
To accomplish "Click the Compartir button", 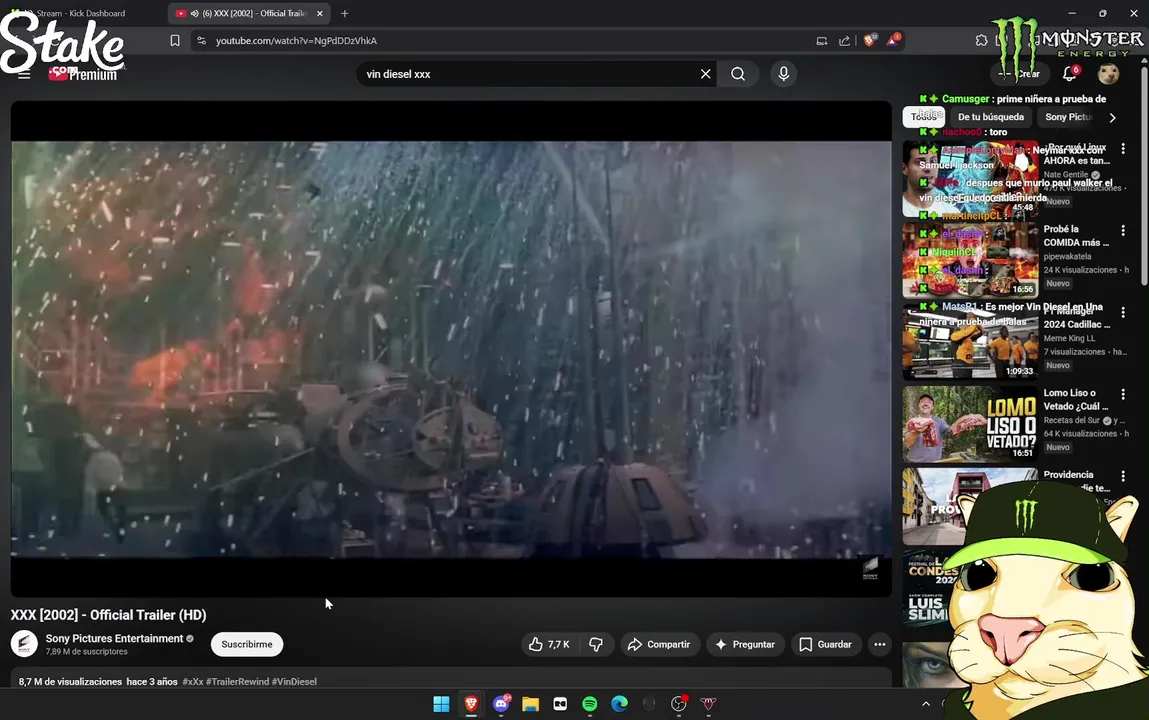I will [x=660, y=645].
